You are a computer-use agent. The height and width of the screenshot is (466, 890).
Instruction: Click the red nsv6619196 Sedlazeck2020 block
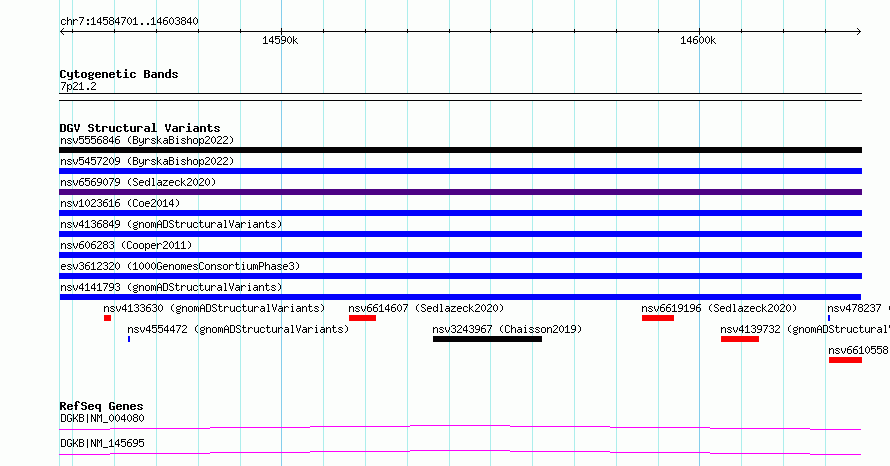tap(658, 318)
